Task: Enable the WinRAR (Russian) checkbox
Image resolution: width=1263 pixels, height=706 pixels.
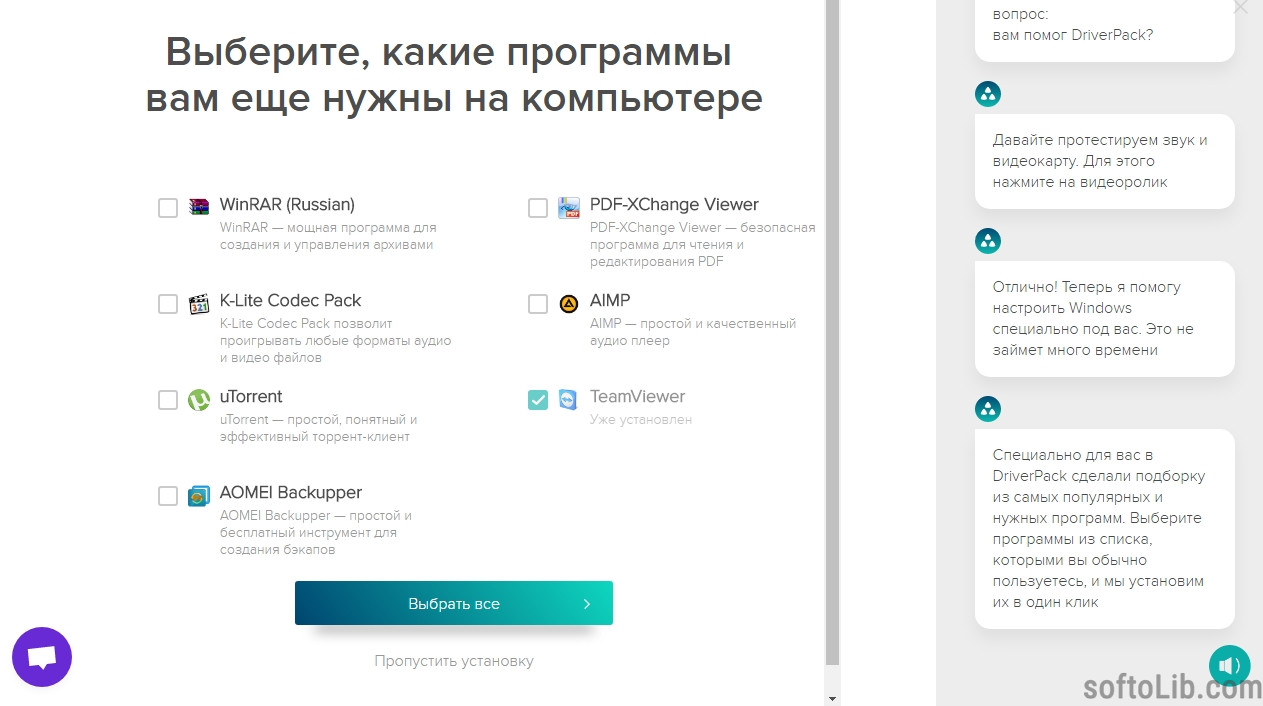Action: click(168, 208)
